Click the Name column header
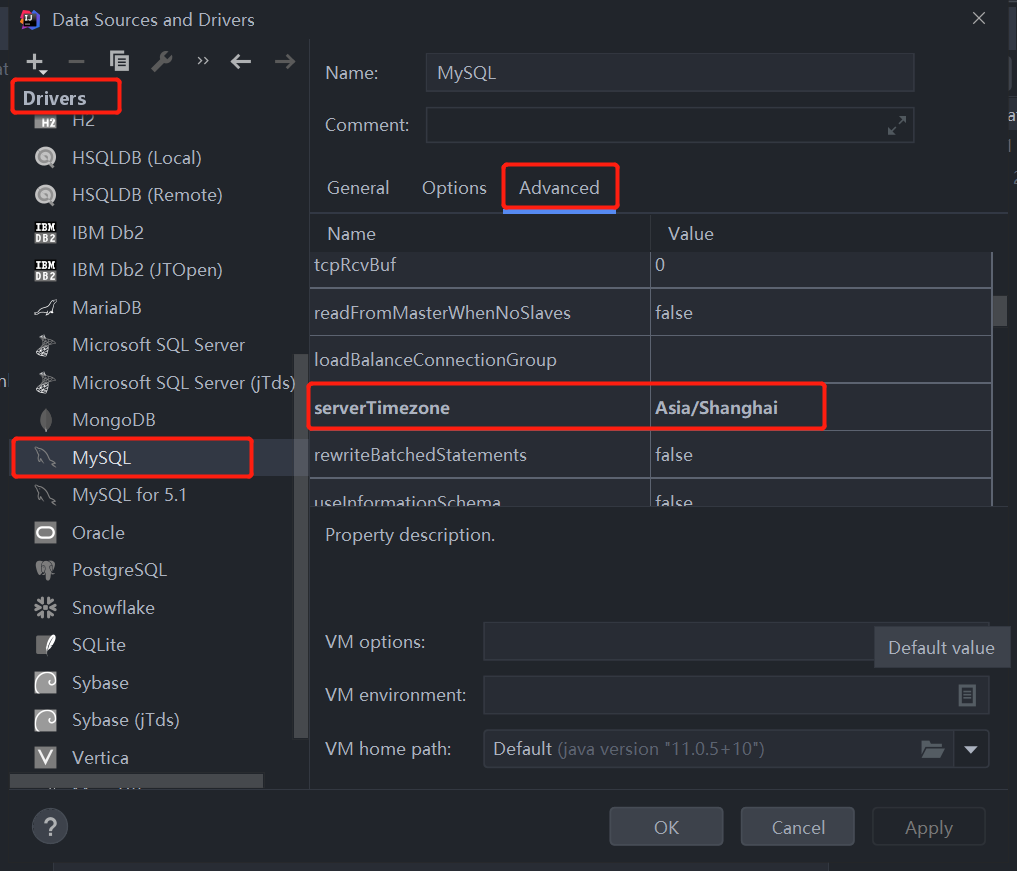Image resolution: width=1017 pixels, height=871 pixels. (352, 234)
